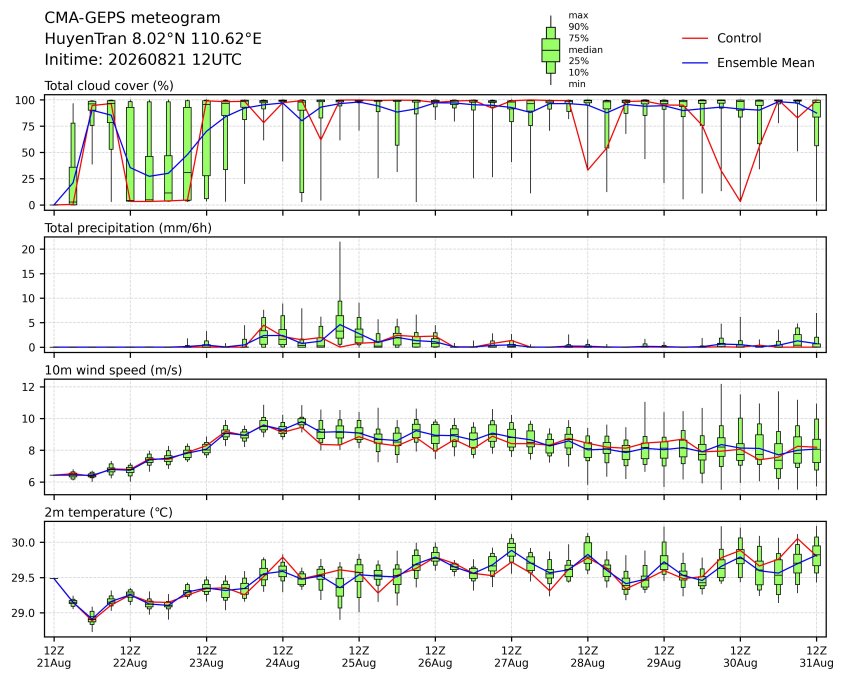This screenshot has height=680, width=845.
Task: Click the 12Z 21Aug axis label
Action: pos(53,657)
